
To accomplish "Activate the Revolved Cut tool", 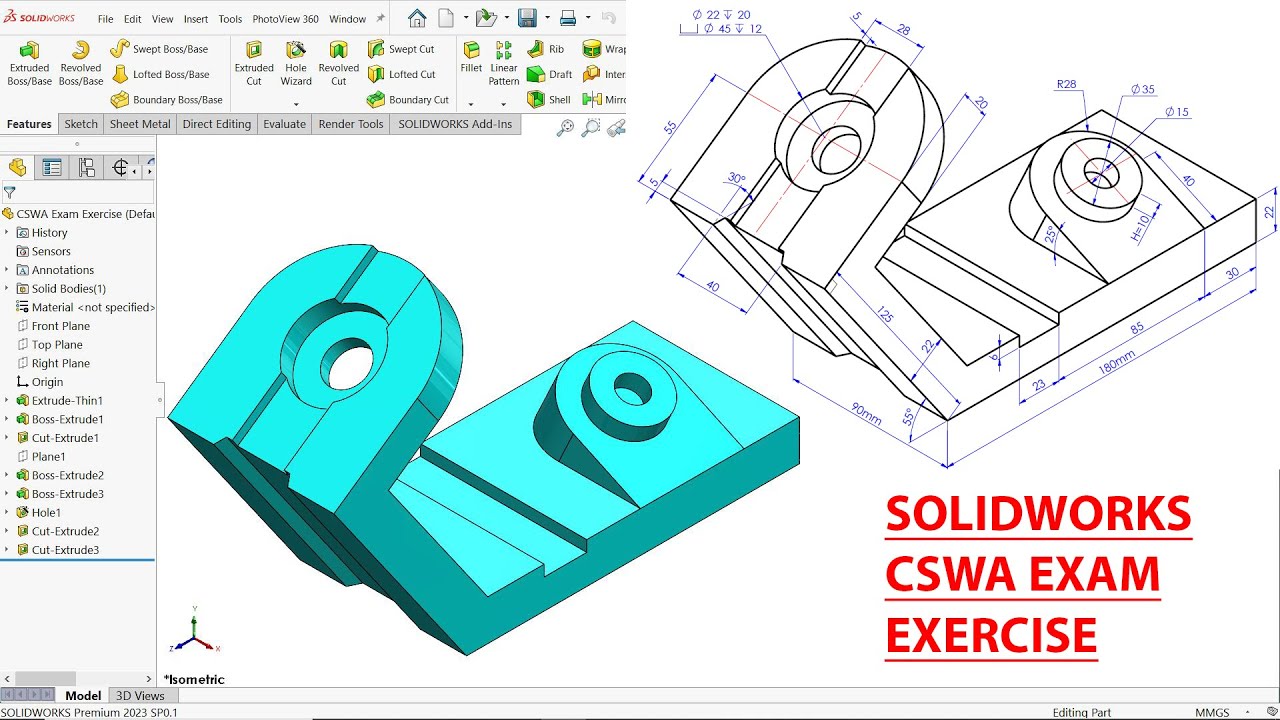I will click(x=339, y=63).
